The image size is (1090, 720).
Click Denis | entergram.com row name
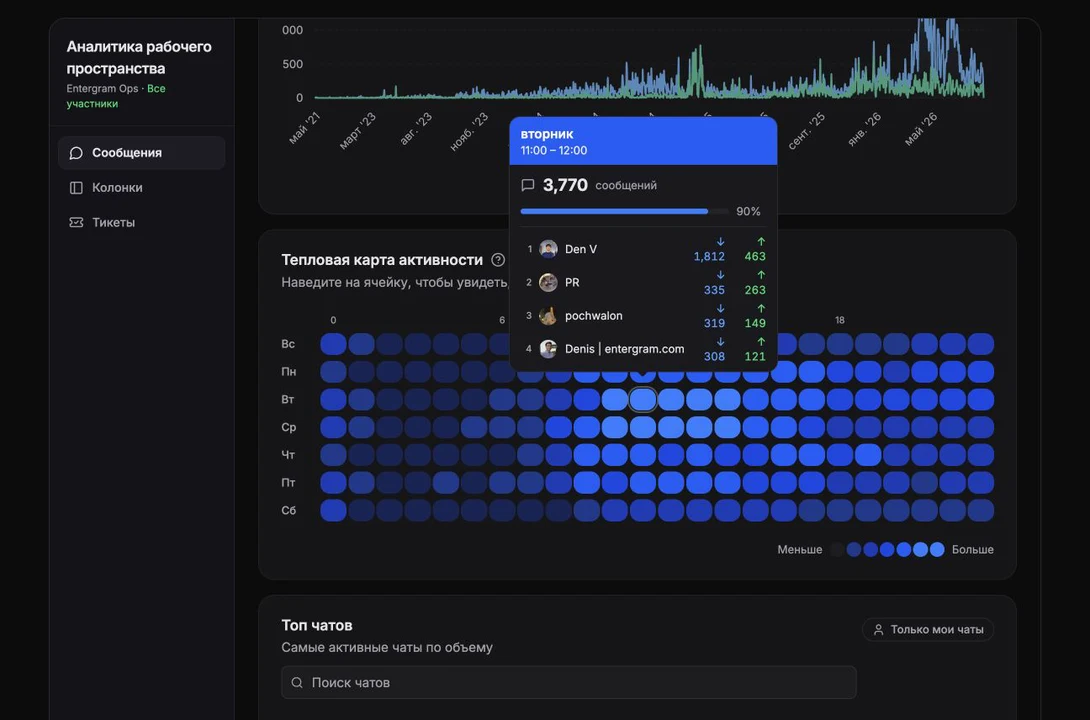624,349
